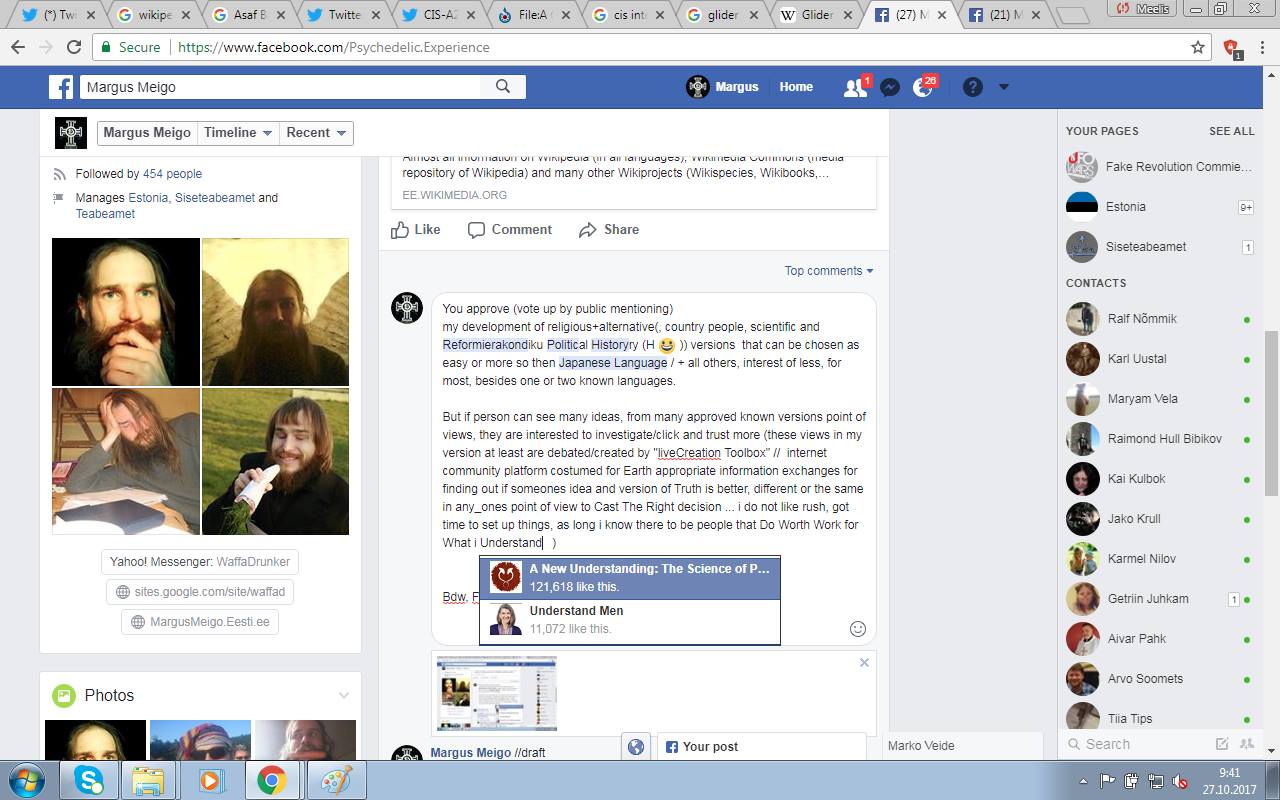Open Skype from the taskbar
The height and width of the screenshot is (800, 1280).
(x=88, y=779)
